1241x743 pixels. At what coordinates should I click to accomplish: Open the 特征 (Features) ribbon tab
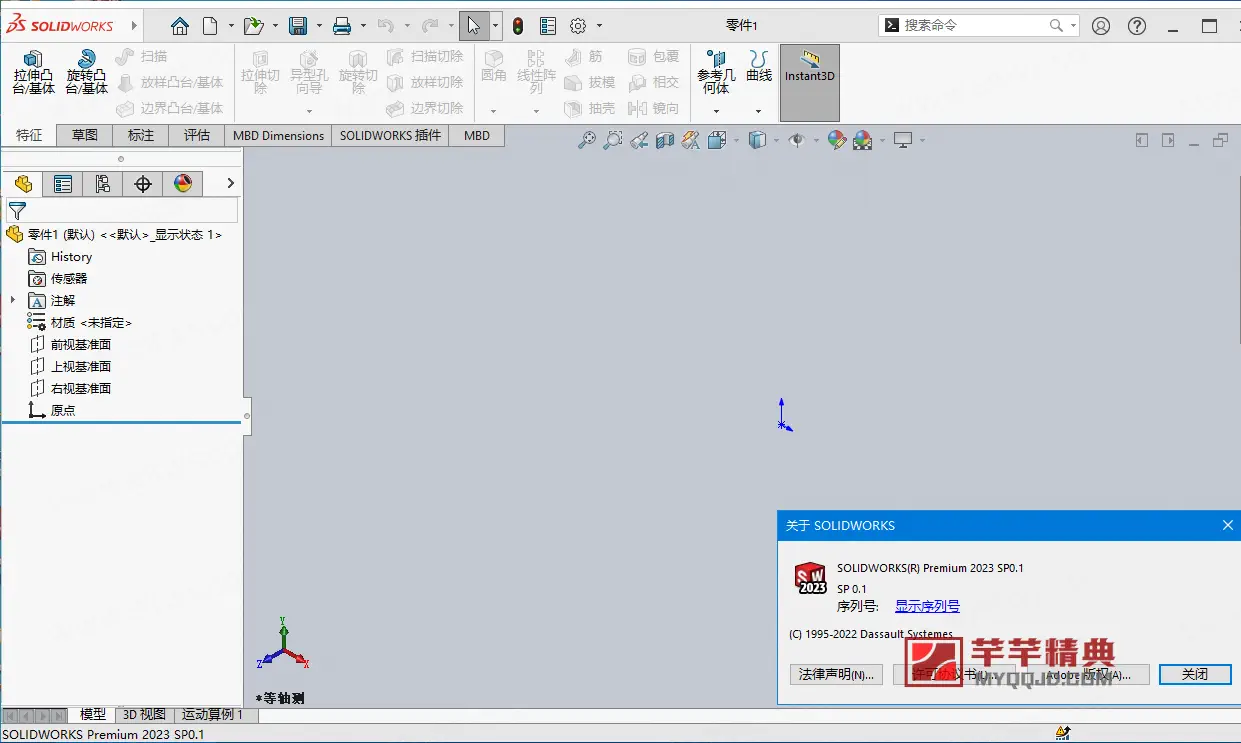coord(29,135)
